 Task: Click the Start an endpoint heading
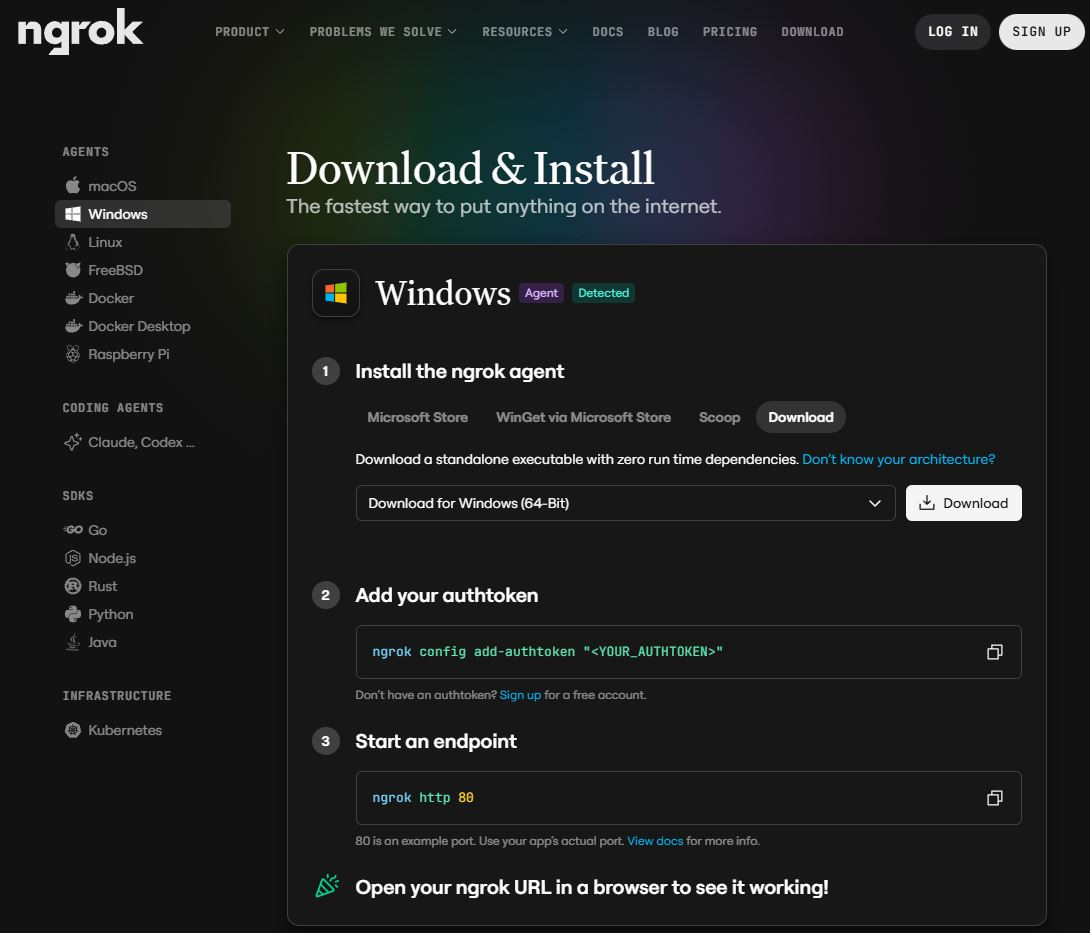point(436,741)
